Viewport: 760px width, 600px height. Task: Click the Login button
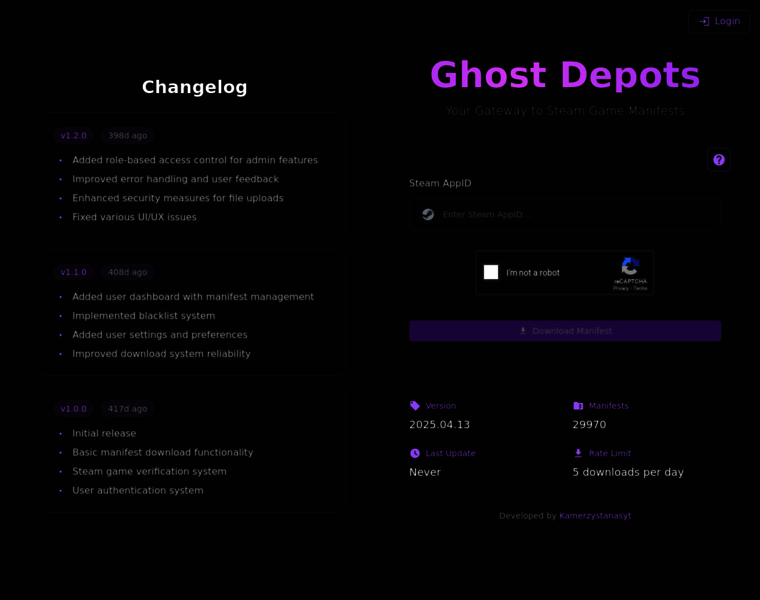coord(719,21)
